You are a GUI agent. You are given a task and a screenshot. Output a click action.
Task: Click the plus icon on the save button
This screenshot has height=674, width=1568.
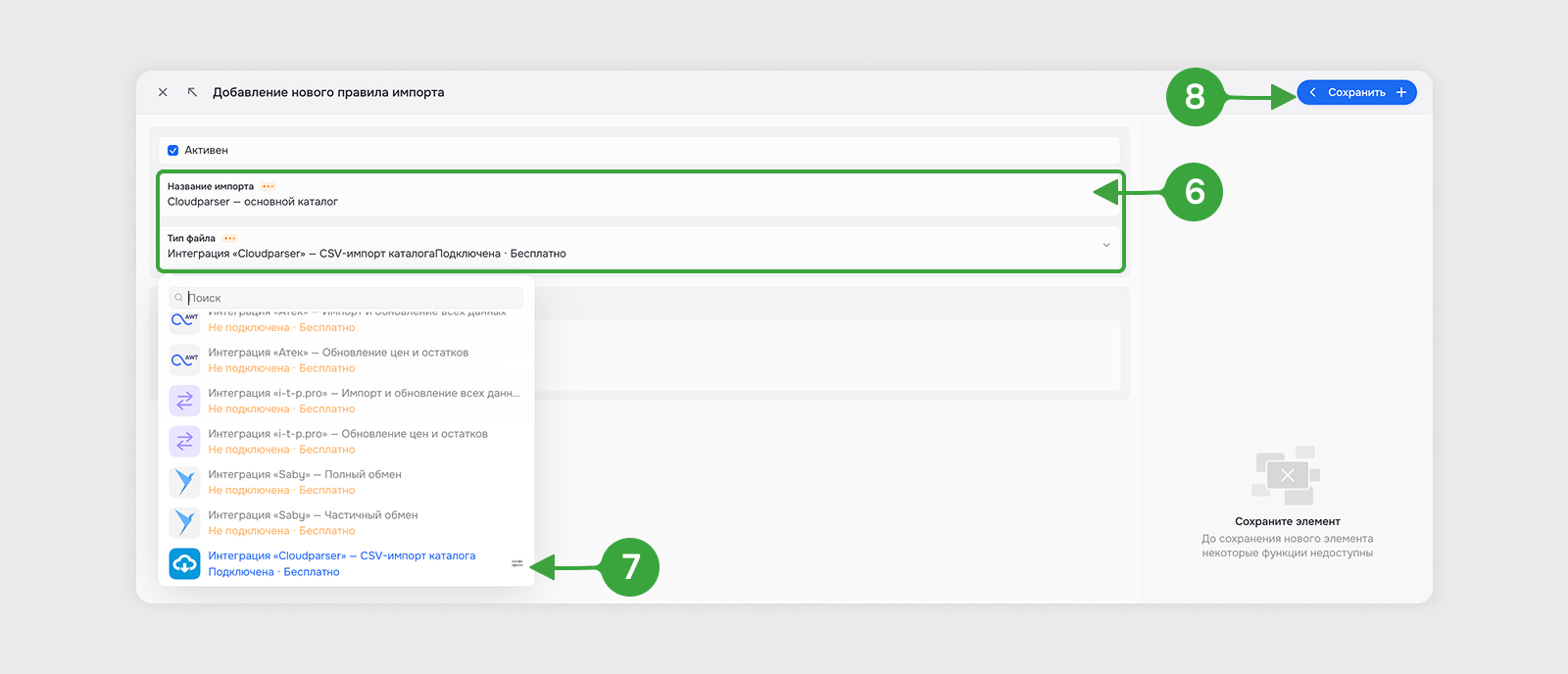coord(1401,92)
